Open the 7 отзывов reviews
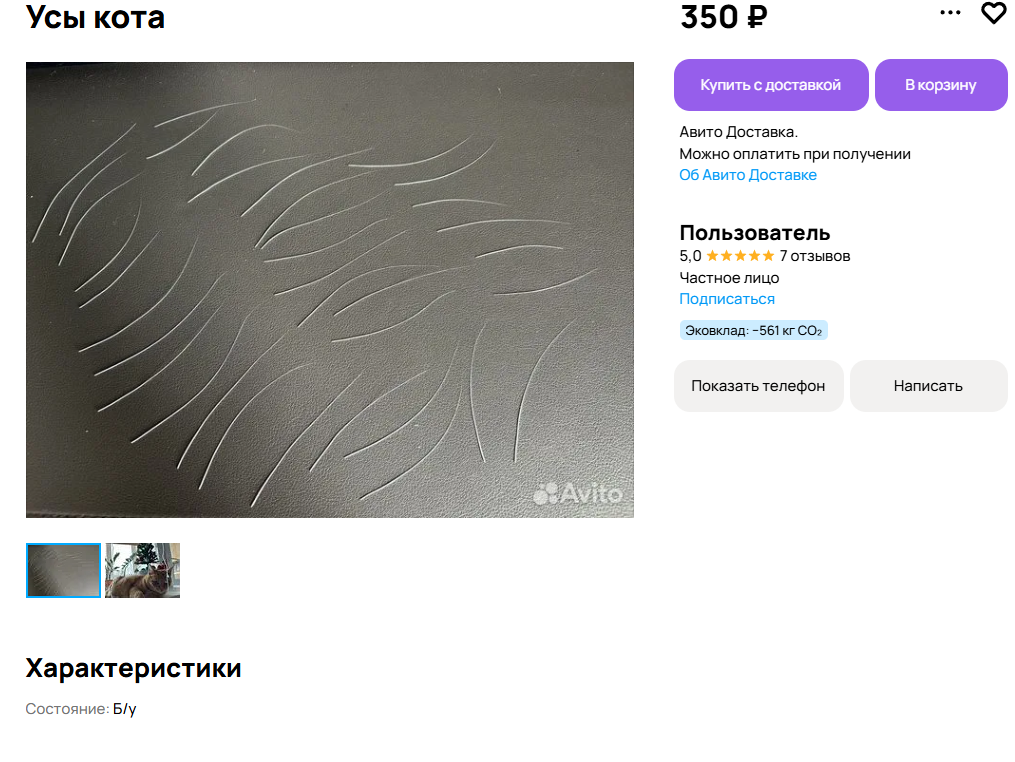The height and width of the screenshot is (762, 1015). click(x=814, y=256)
